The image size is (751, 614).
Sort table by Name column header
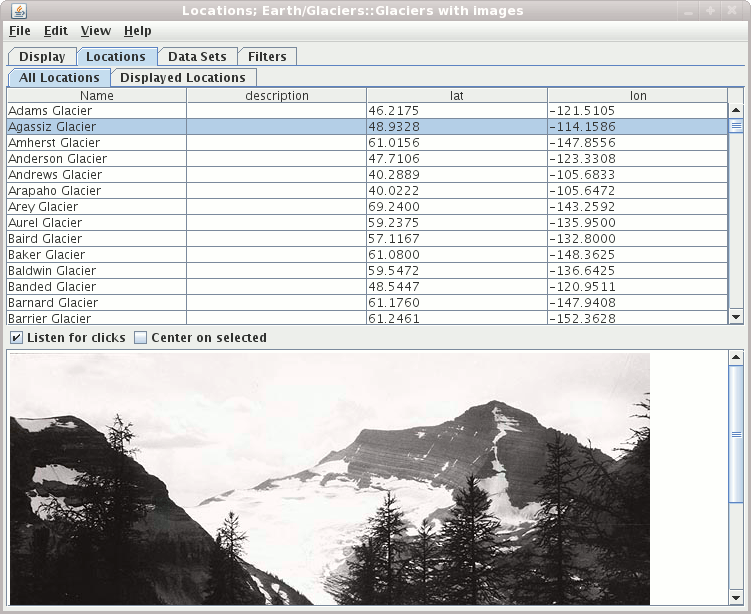tap(97, 96)
